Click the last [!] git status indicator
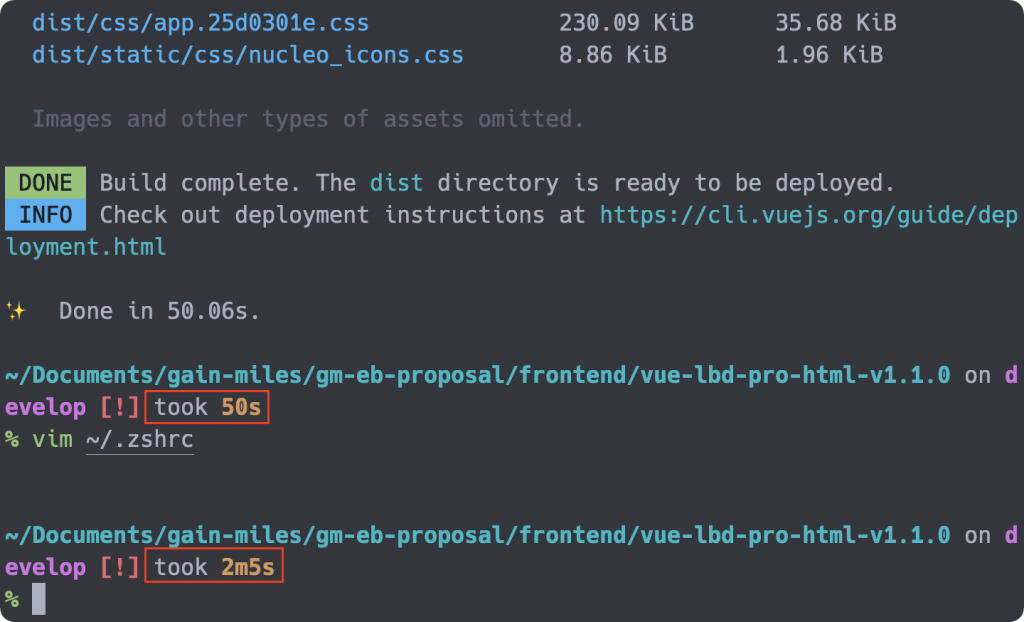Viewport: 1024px width, 622px height. [x=120, y=566]
